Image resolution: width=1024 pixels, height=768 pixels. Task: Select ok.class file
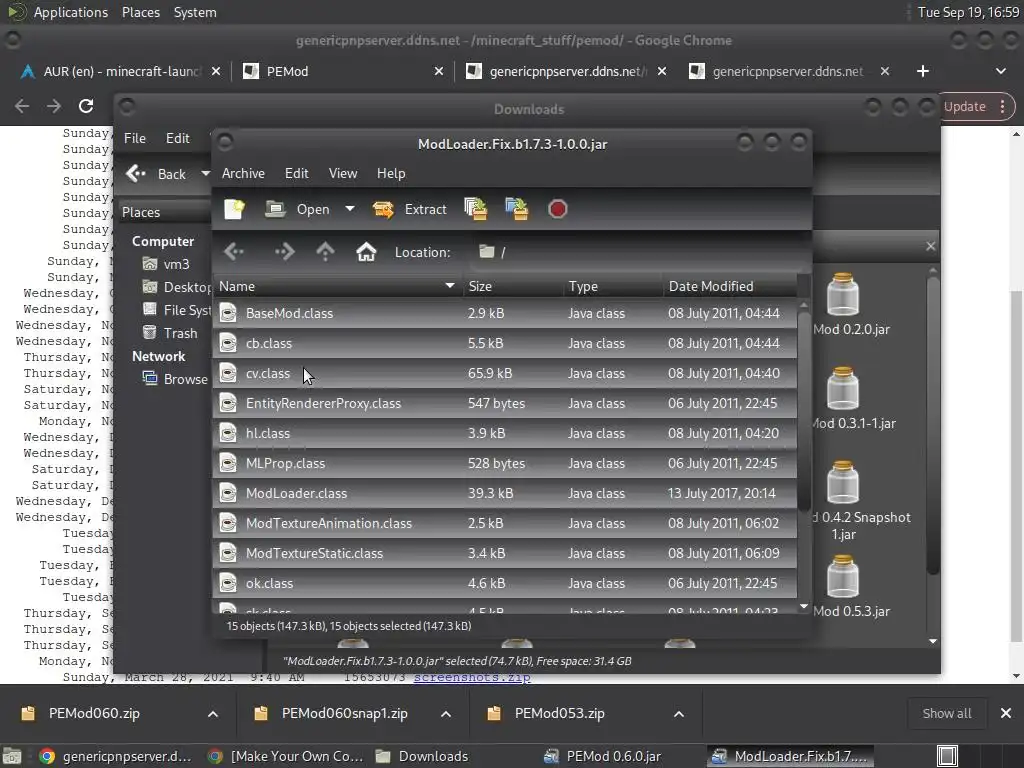(505, 583)
